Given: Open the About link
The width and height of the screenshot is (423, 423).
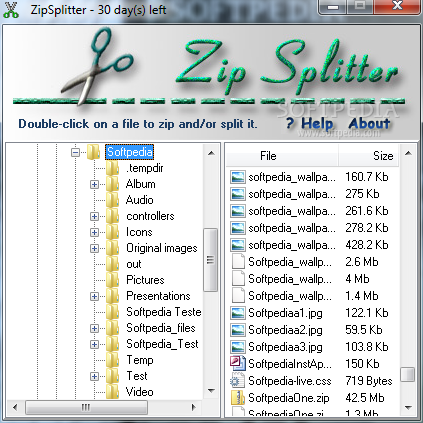Looking at the screenshot, I should 369,124.
